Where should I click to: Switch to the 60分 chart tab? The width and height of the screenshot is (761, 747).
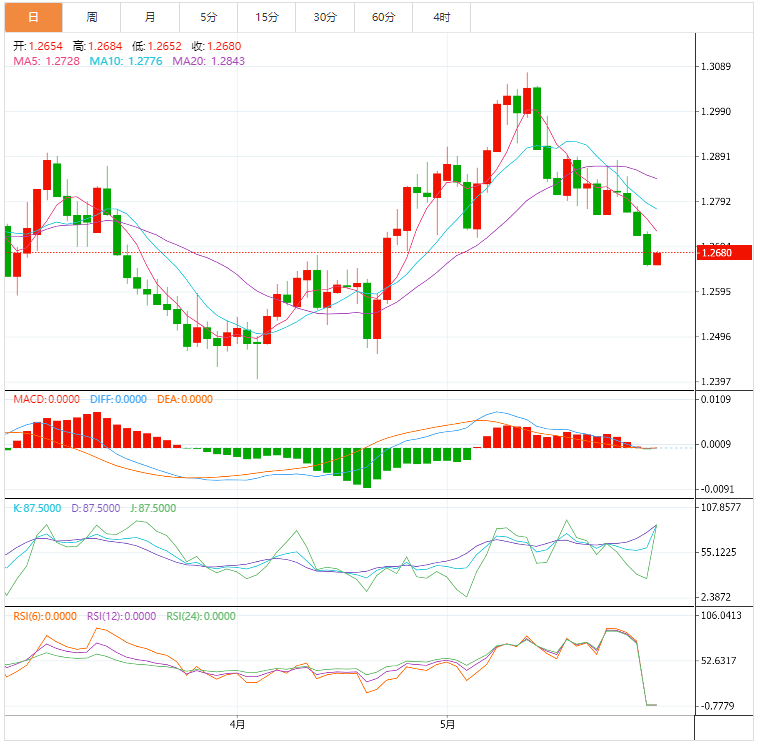tap(383, 17)
